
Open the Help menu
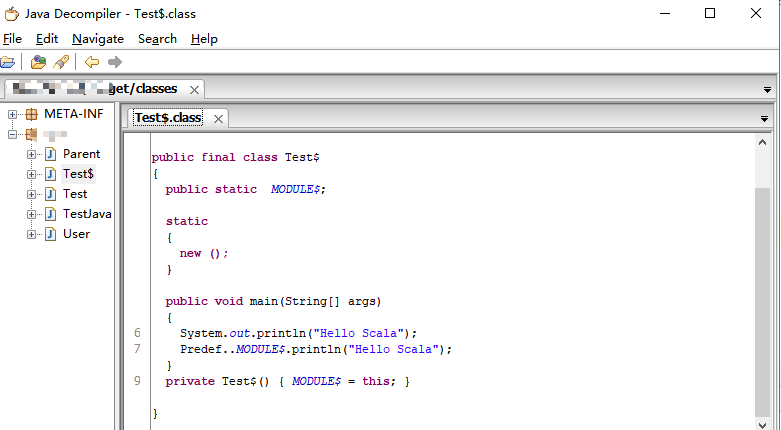(x=204, y=39)
